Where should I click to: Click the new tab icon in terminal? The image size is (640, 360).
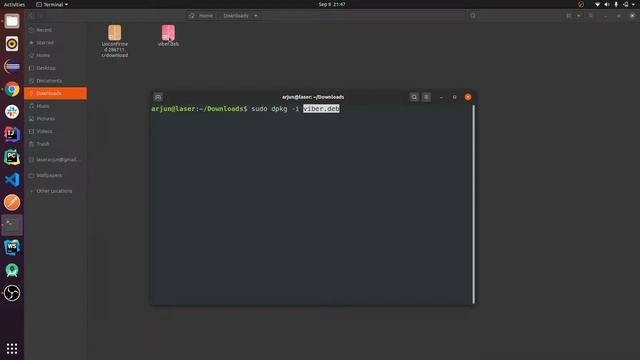158,97
